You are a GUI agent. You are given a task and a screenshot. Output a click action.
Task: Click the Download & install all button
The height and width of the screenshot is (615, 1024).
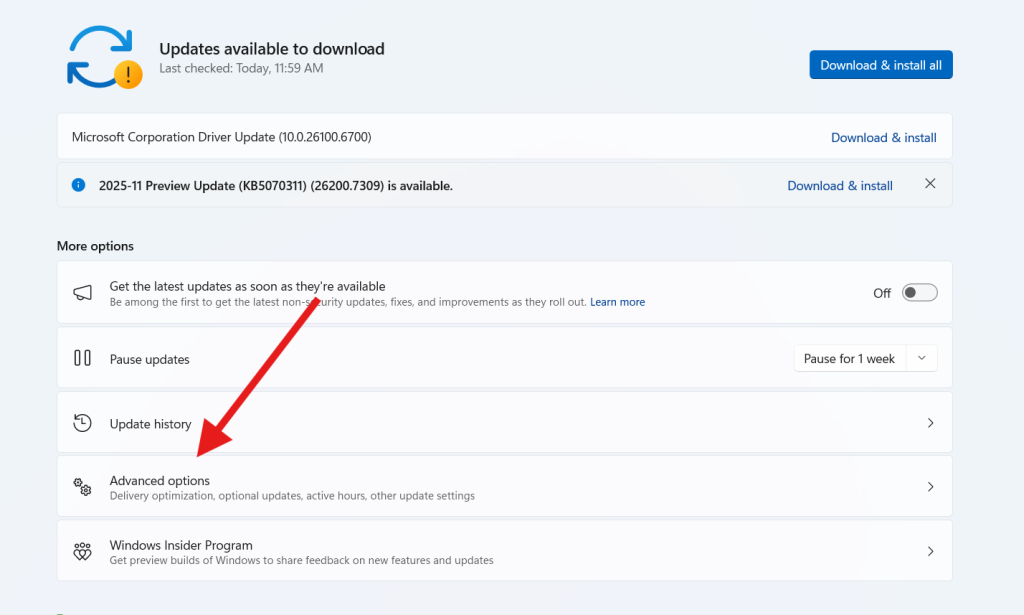pos(881,65)
